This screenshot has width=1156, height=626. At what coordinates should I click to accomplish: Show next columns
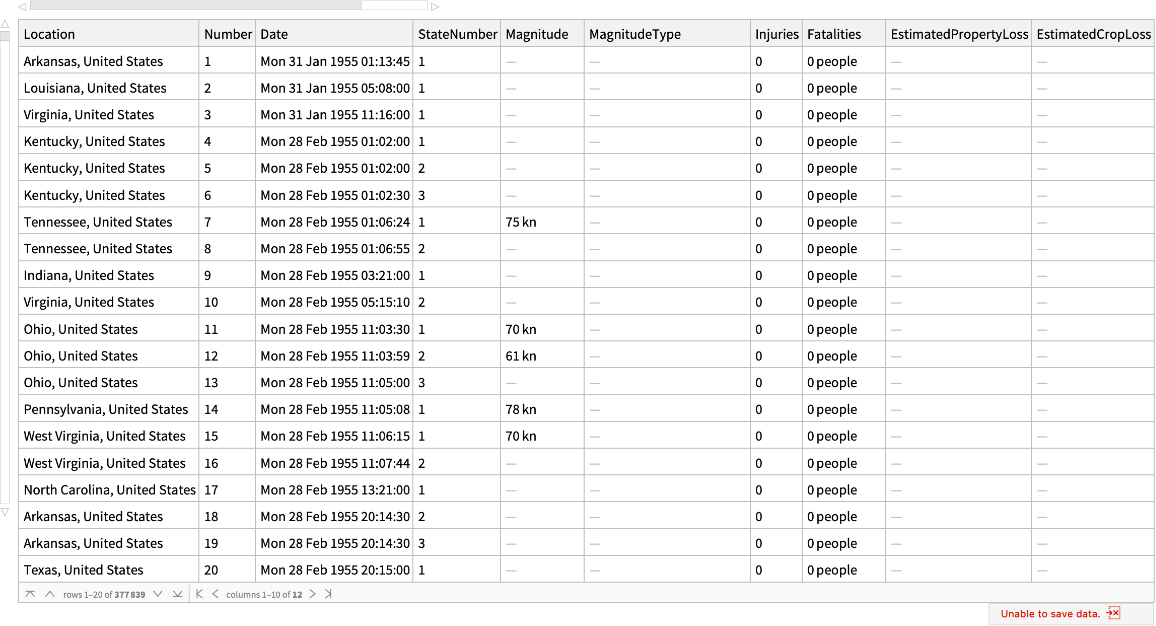(x=312, y=594)
